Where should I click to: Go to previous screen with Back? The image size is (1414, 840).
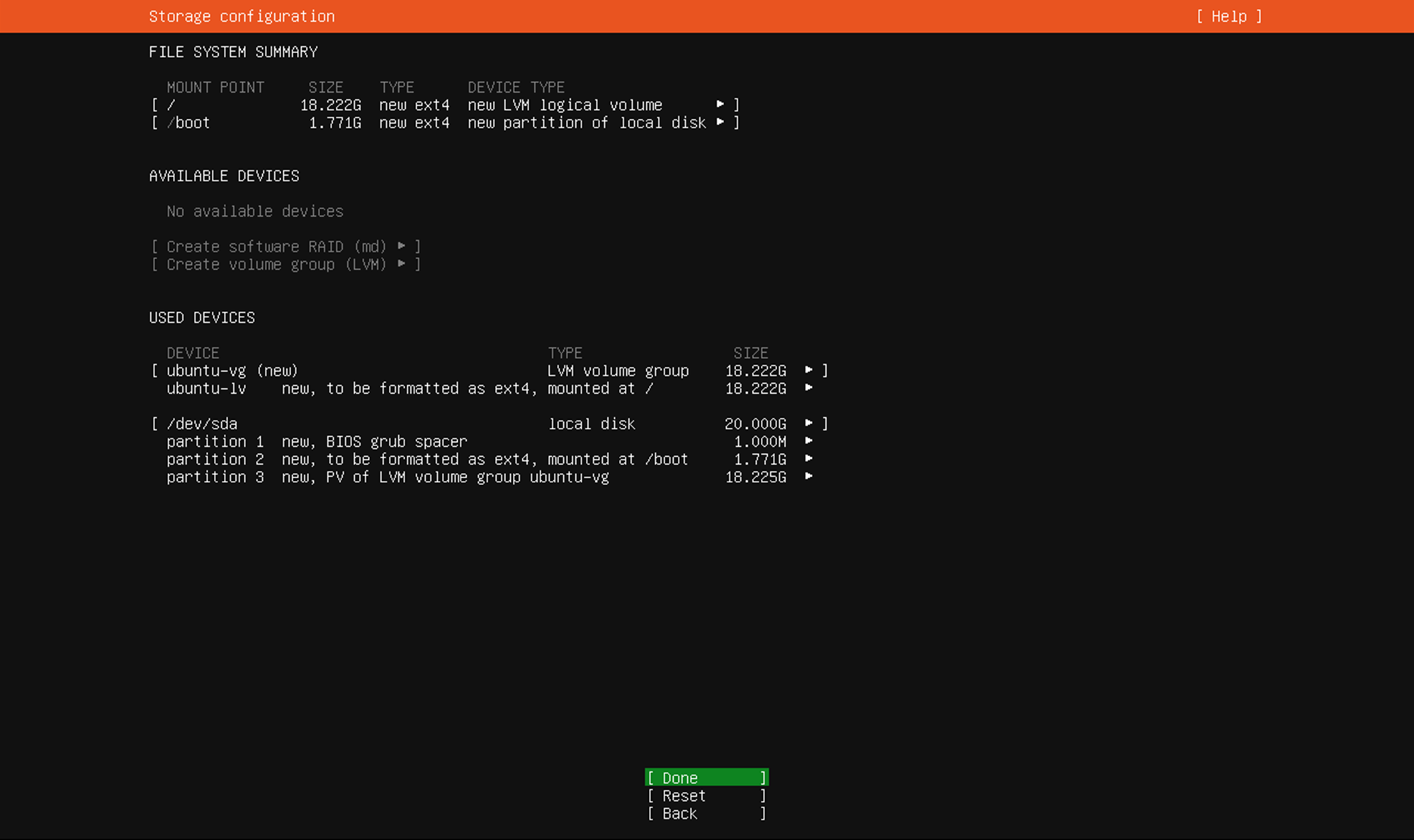click(706, 813)
